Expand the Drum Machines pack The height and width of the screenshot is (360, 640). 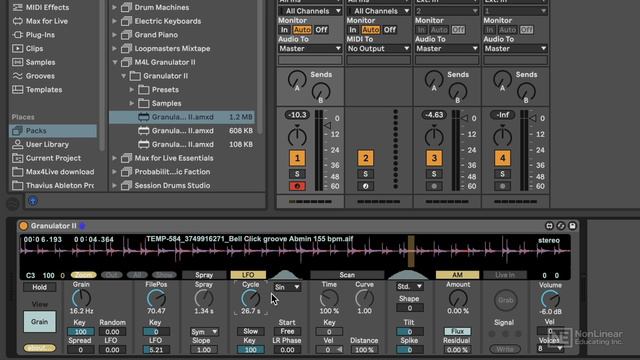(115, 7)
